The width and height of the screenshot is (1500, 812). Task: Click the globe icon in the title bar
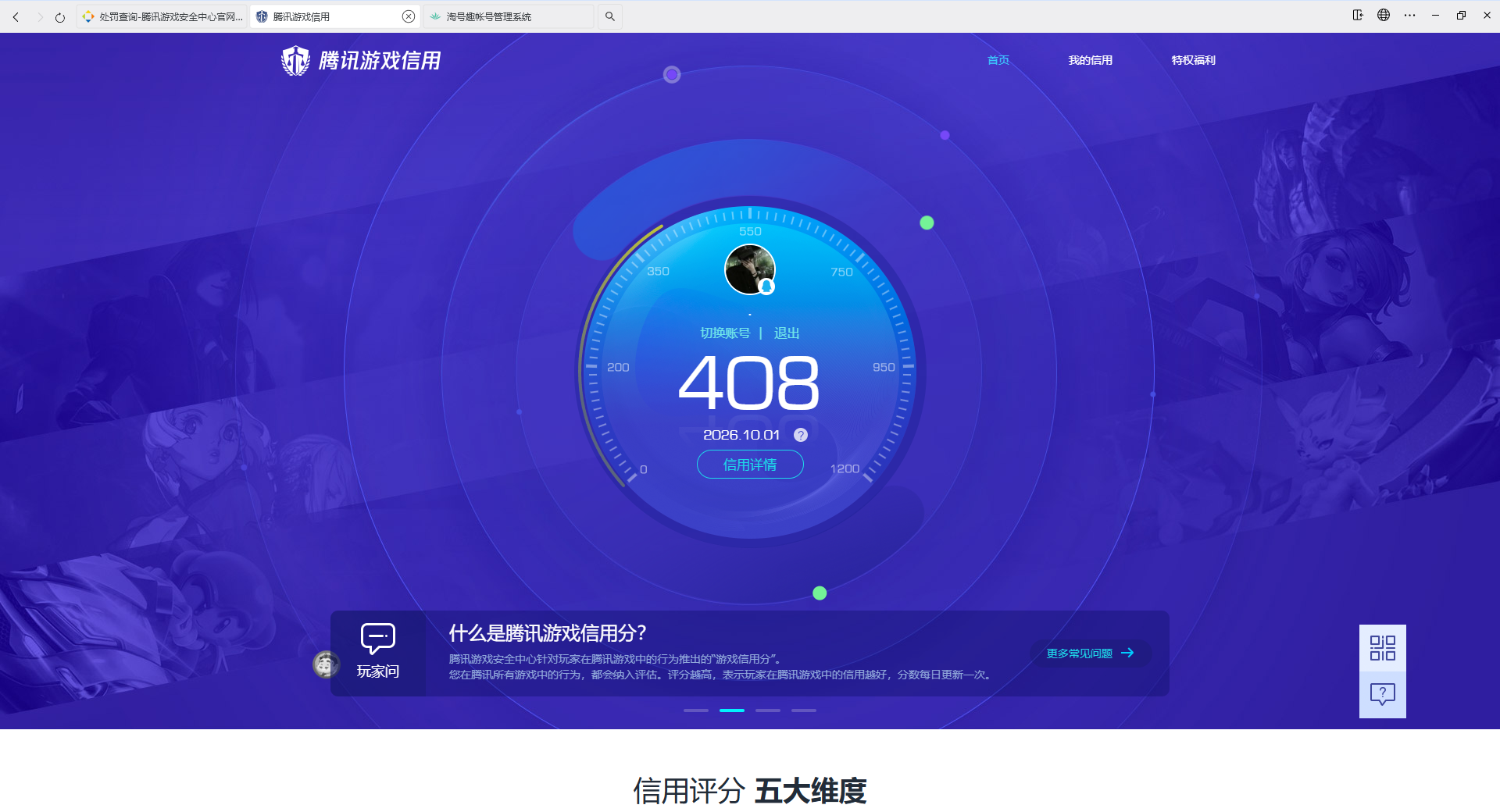[1384, 15]
